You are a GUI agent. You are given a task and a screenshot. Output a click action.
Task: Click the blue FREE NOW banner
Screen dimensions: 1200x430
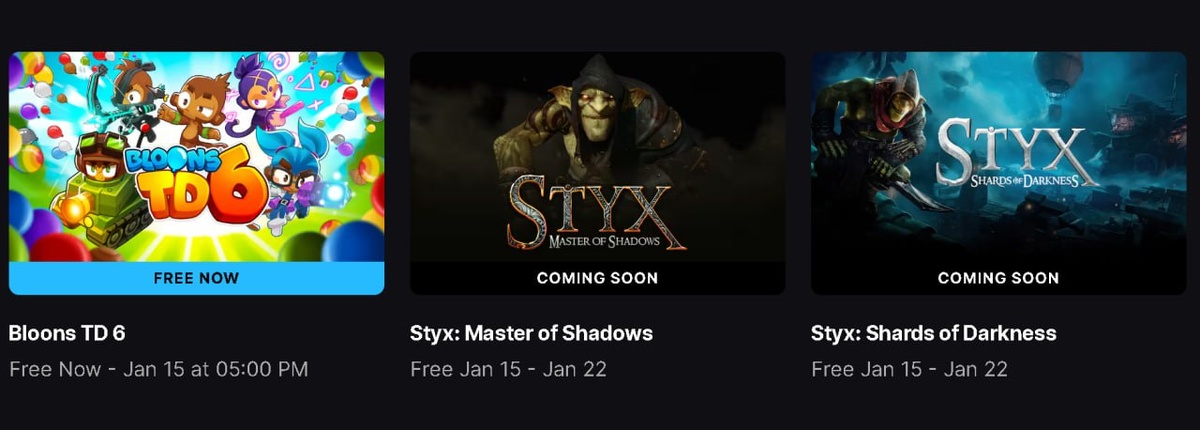click(x=197, y=278)
